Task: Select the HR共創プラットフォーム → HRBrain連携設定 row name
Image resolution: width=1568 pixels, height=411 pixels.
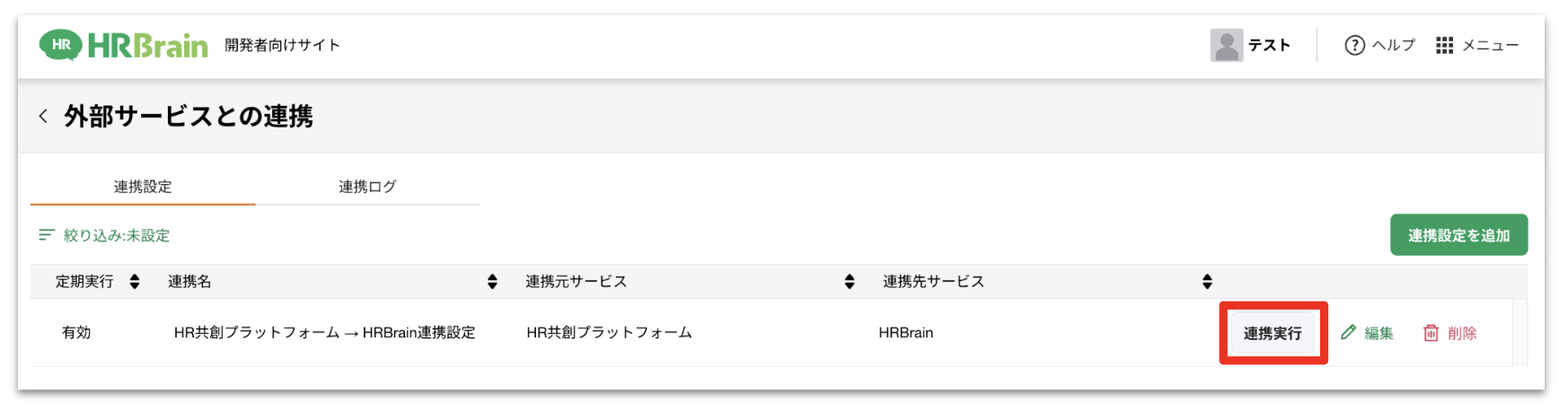Action: click(324, 333)
